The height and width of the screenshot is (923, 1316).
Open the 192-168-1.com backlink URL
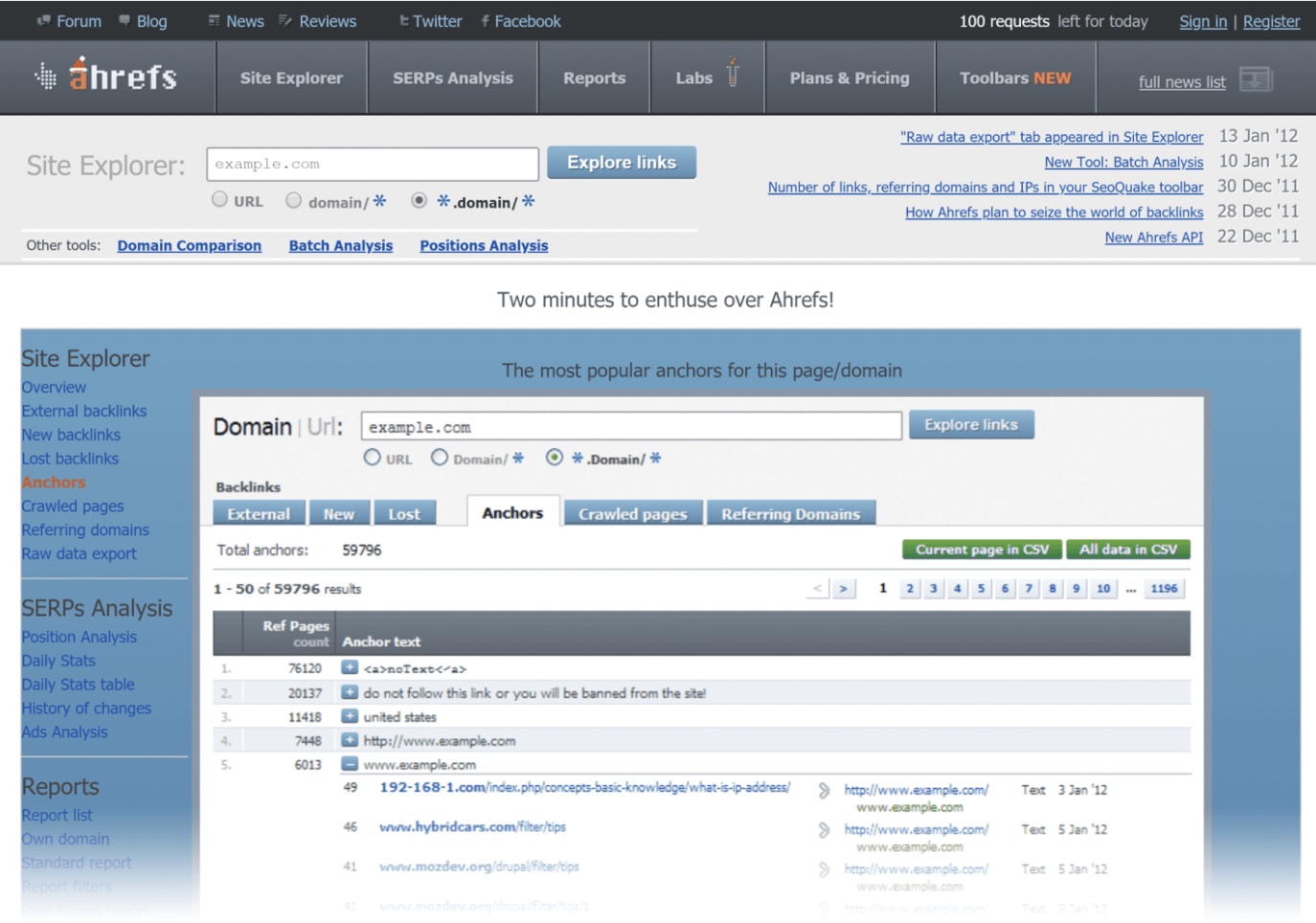[584, 787]
